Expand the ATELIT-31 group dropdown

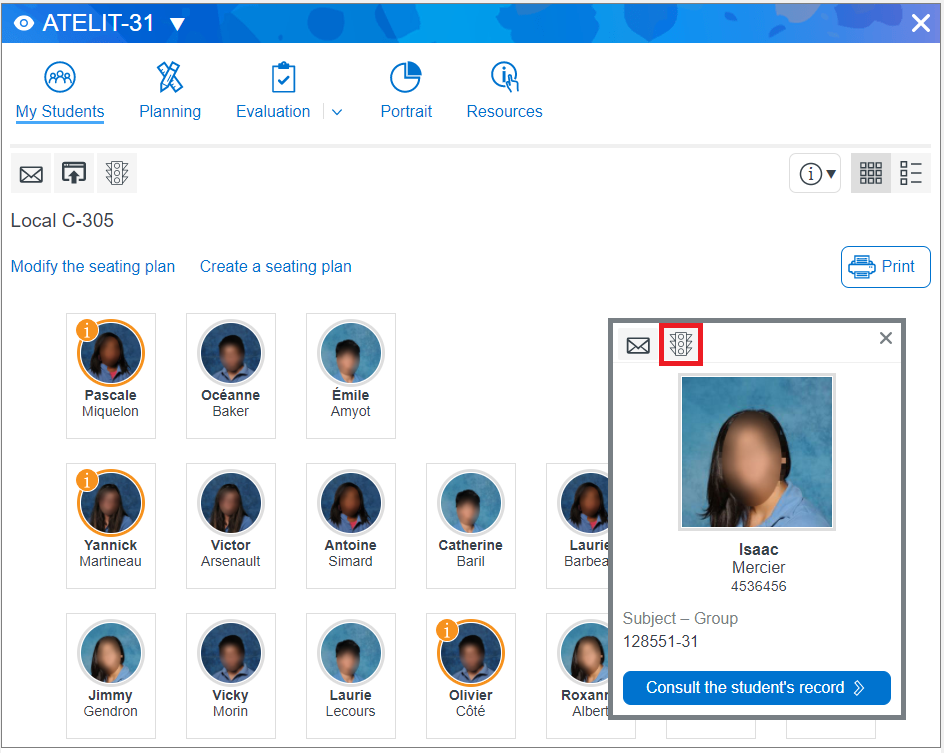tap(178, 22)
